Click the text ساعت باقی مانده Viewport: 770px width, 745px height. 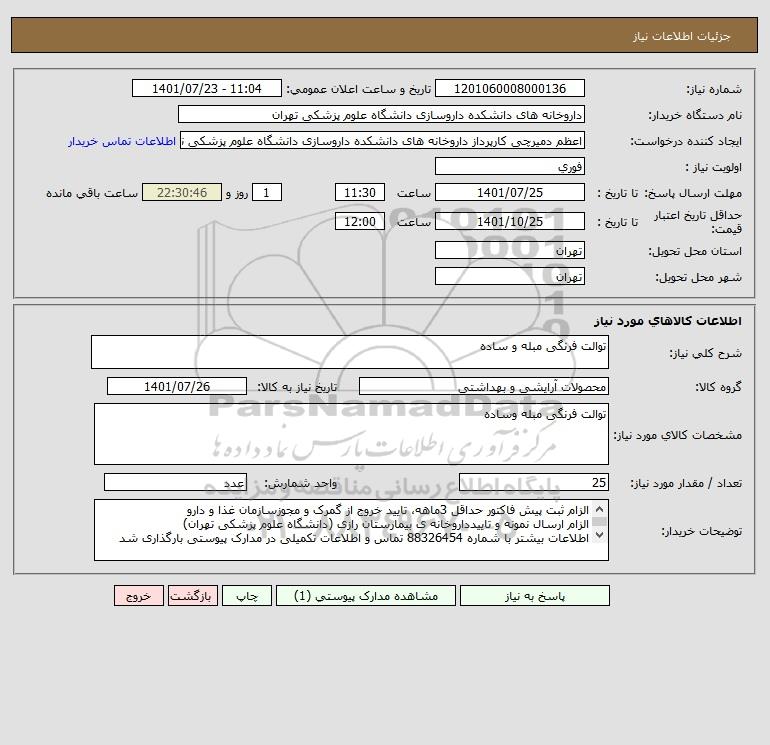coord(92,193)
